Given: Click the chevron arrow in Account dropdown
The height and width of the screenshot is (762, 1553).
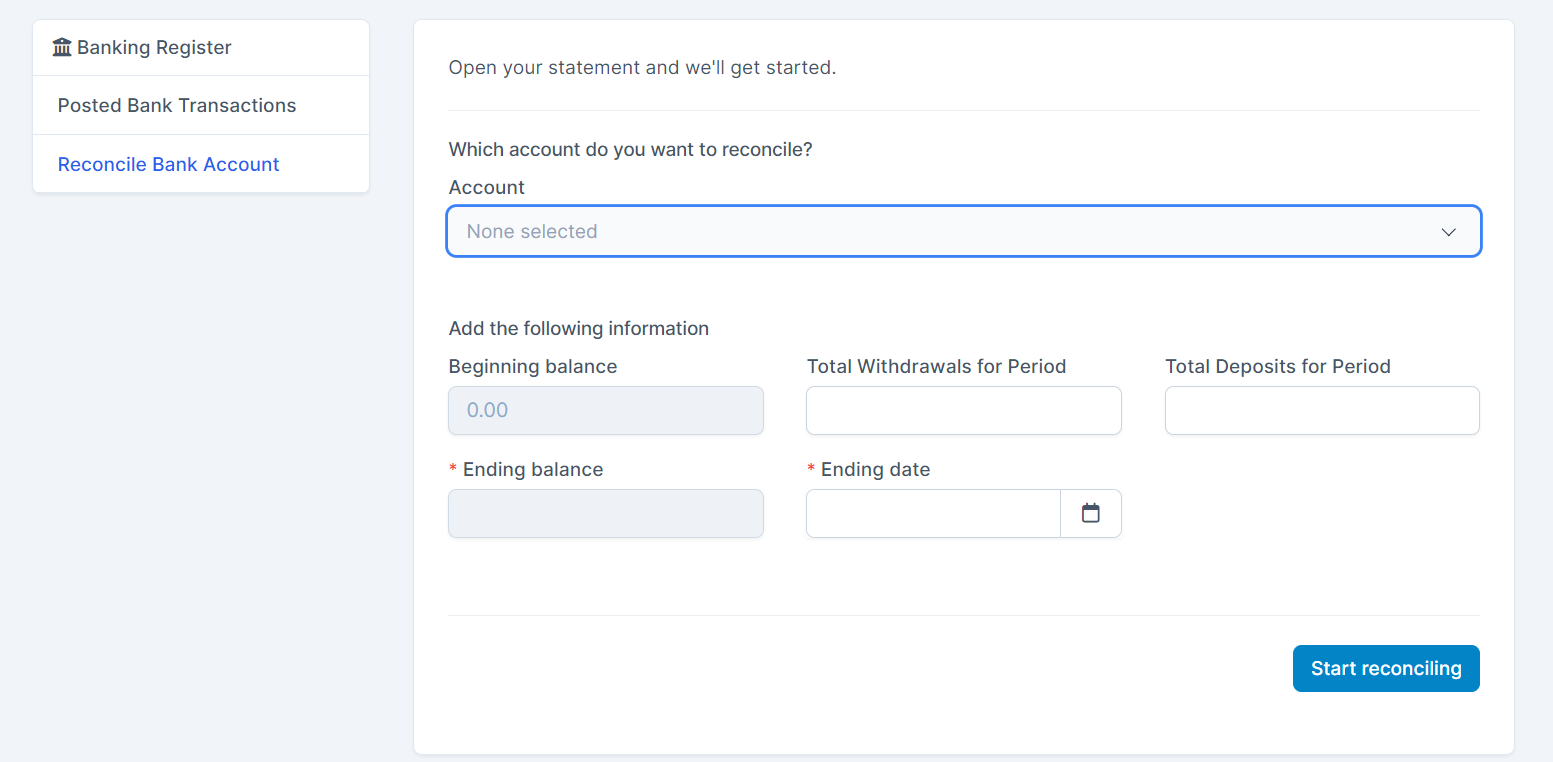Looking at the screenshot, I should (x=1448, y=232).
